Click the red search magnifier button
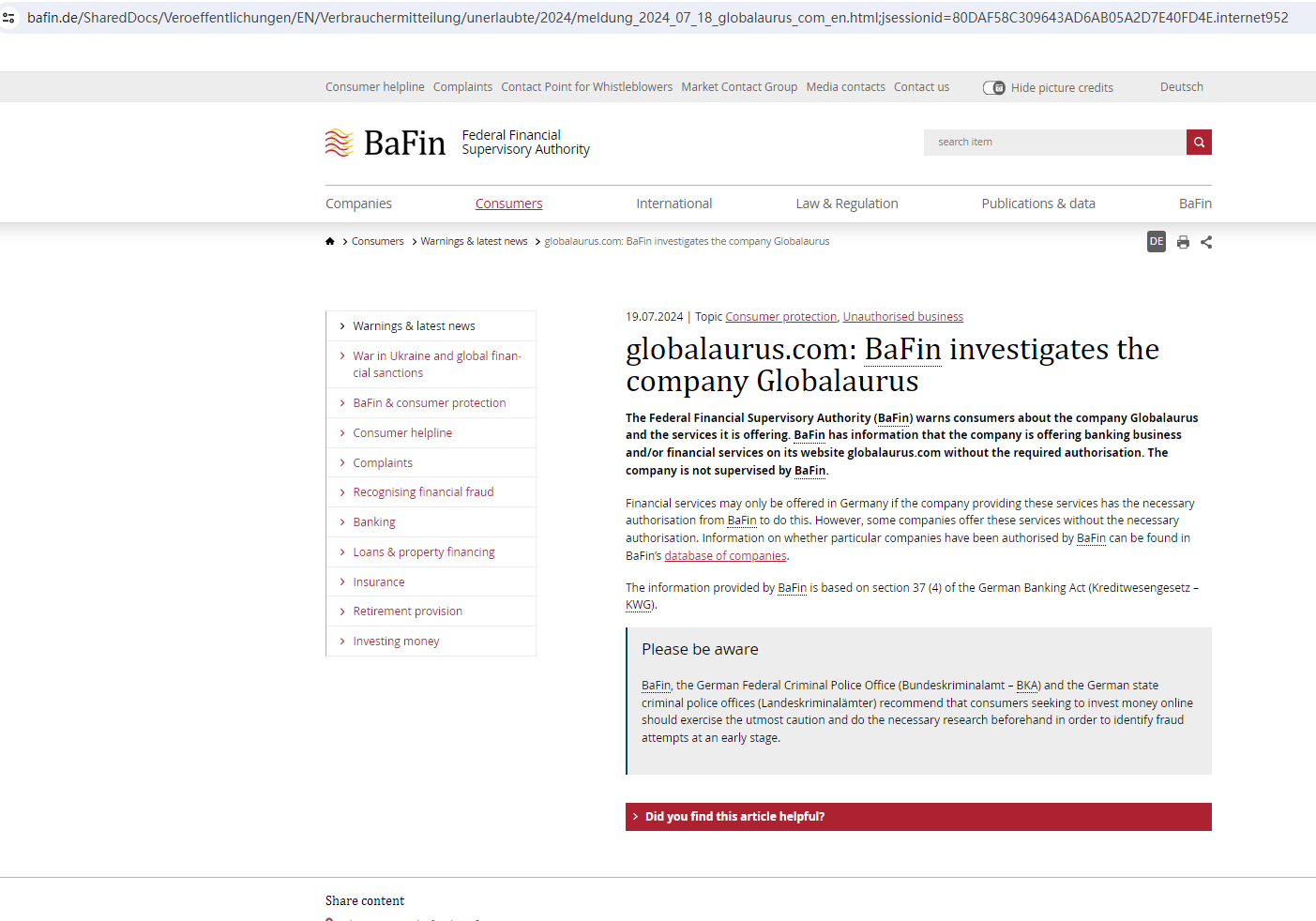1316x921 pixels. (x=1199, y=143)
